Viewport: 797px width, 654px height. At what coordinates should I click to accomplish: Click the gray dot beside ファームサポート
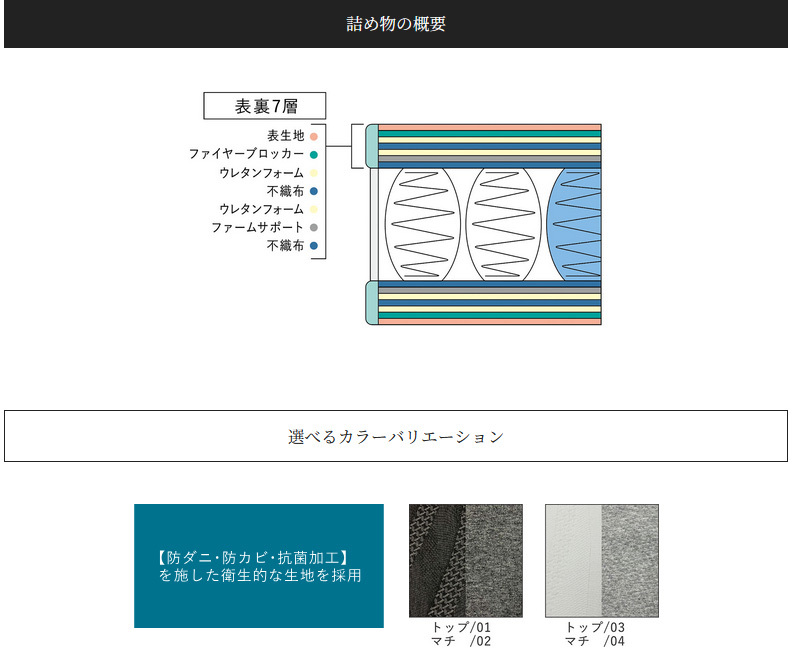pos(314,228)
